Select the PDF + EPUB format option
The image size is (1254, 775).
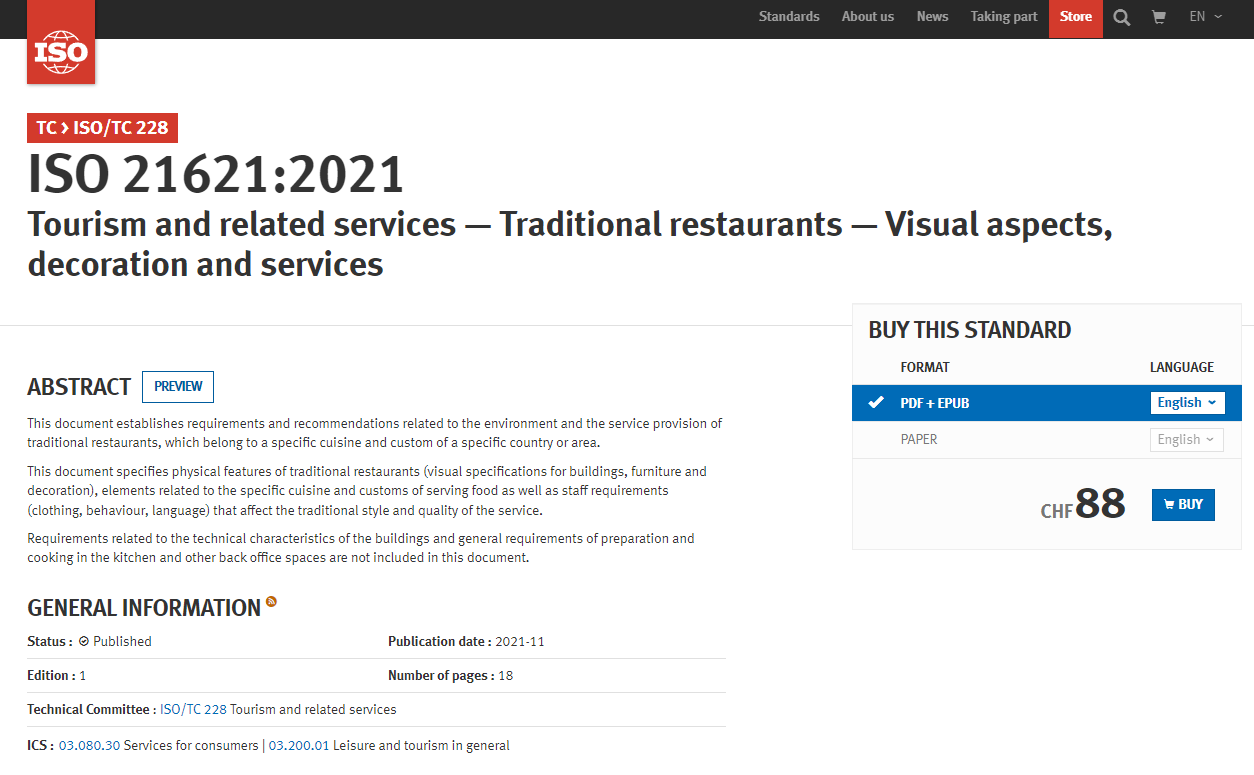coord(935,403)
